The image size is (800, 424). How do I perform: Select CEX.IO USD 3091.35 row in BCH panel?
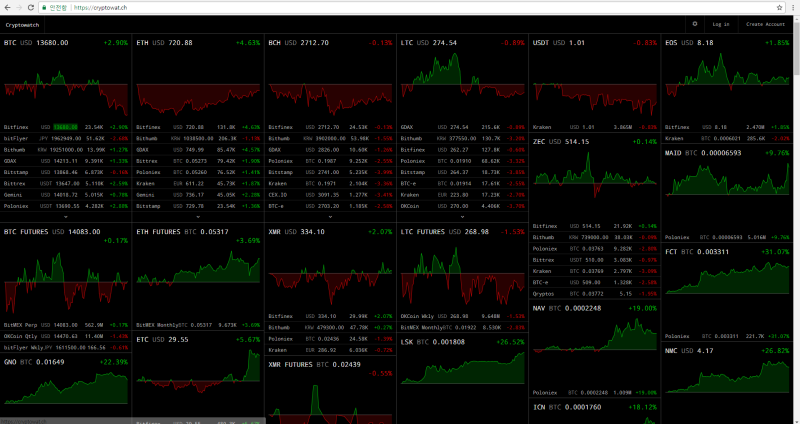[330, 194]
